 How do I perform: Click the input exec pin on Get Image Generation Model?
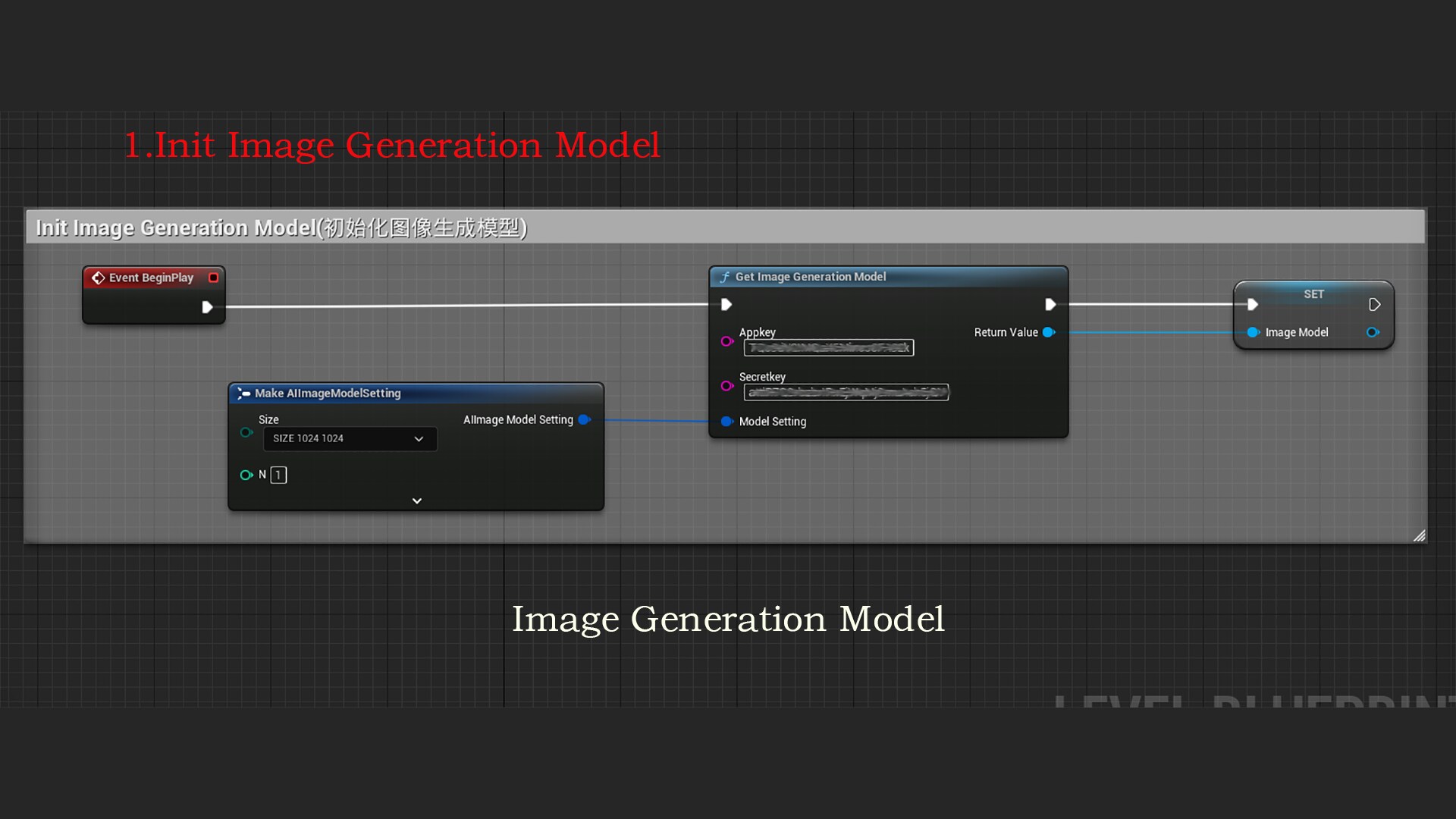(x=726, y=304)
